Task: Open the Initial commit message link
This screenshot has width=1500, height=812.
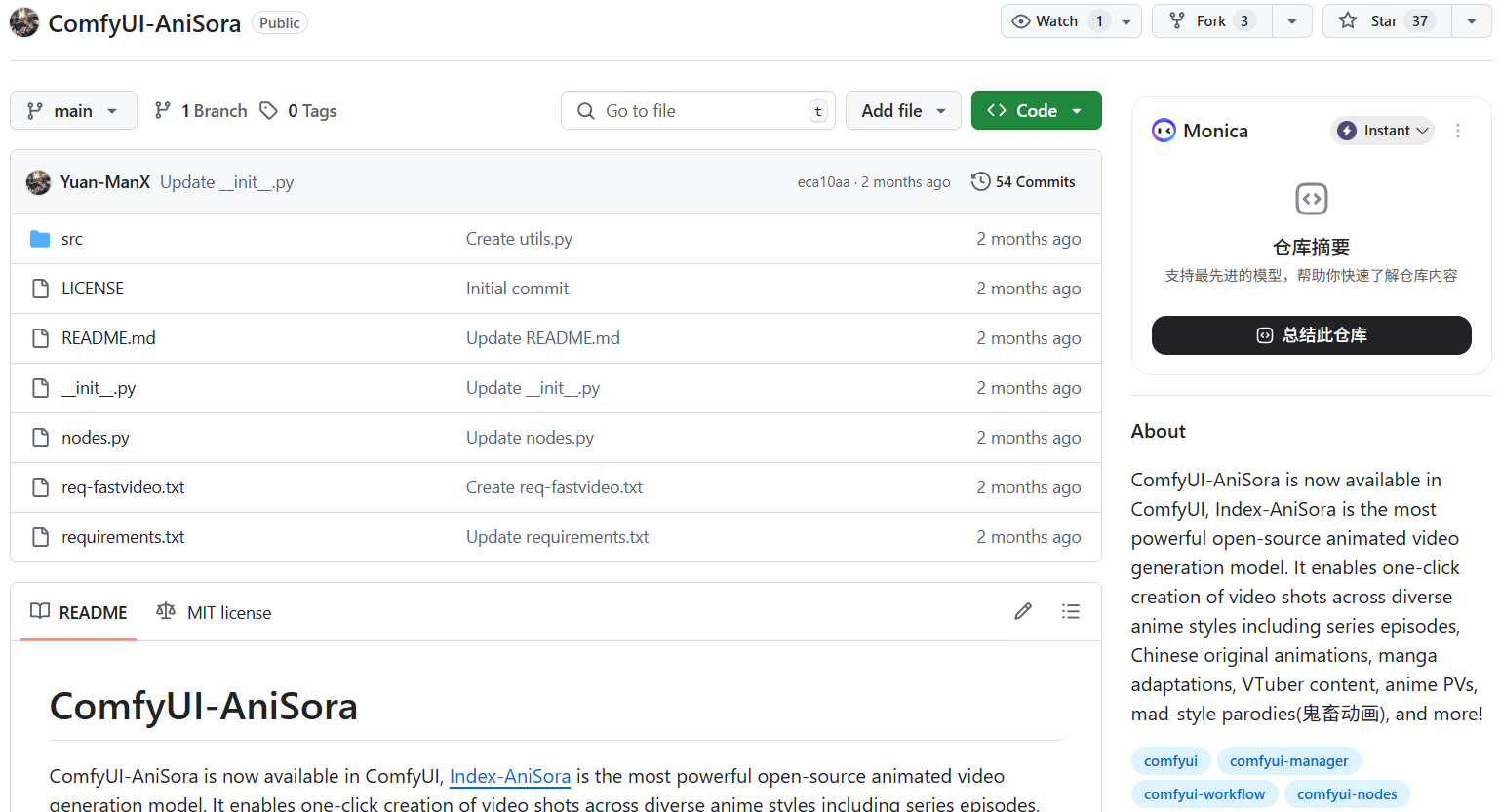Action: point(517,289)
